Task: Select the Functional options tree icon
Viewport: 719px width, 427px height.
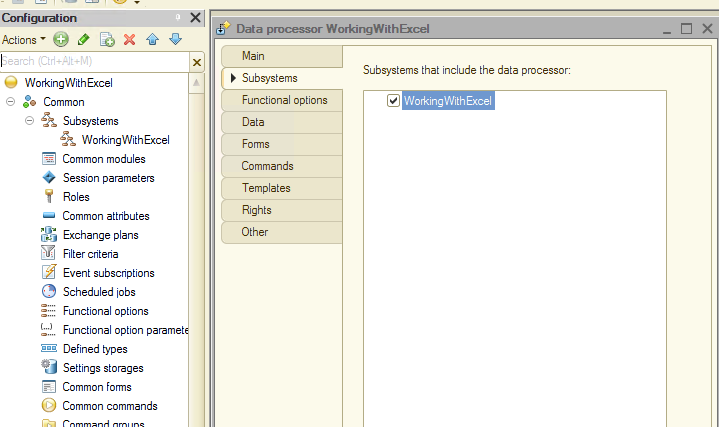Action: 48,311
